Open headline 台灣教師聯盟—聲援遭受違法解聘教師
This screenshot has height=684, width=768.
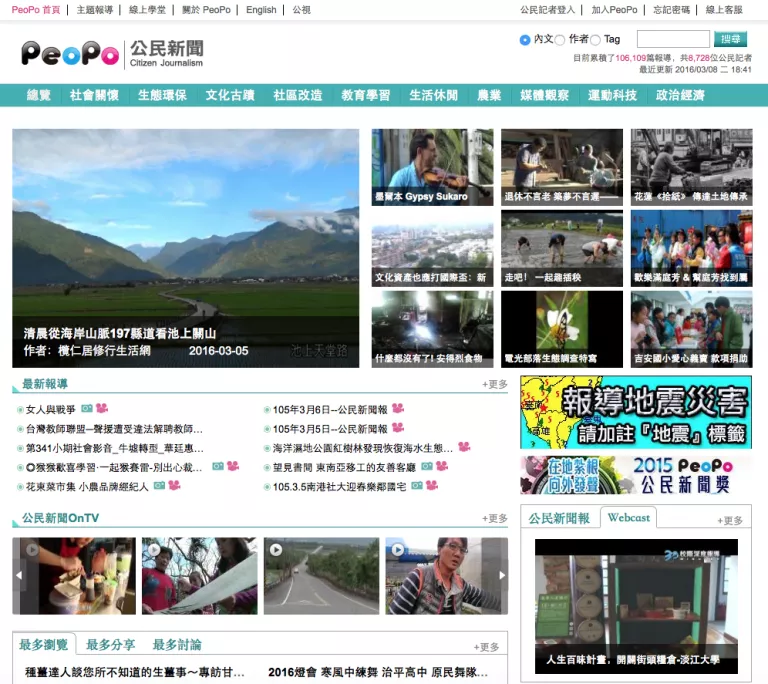tap(114, 429)
